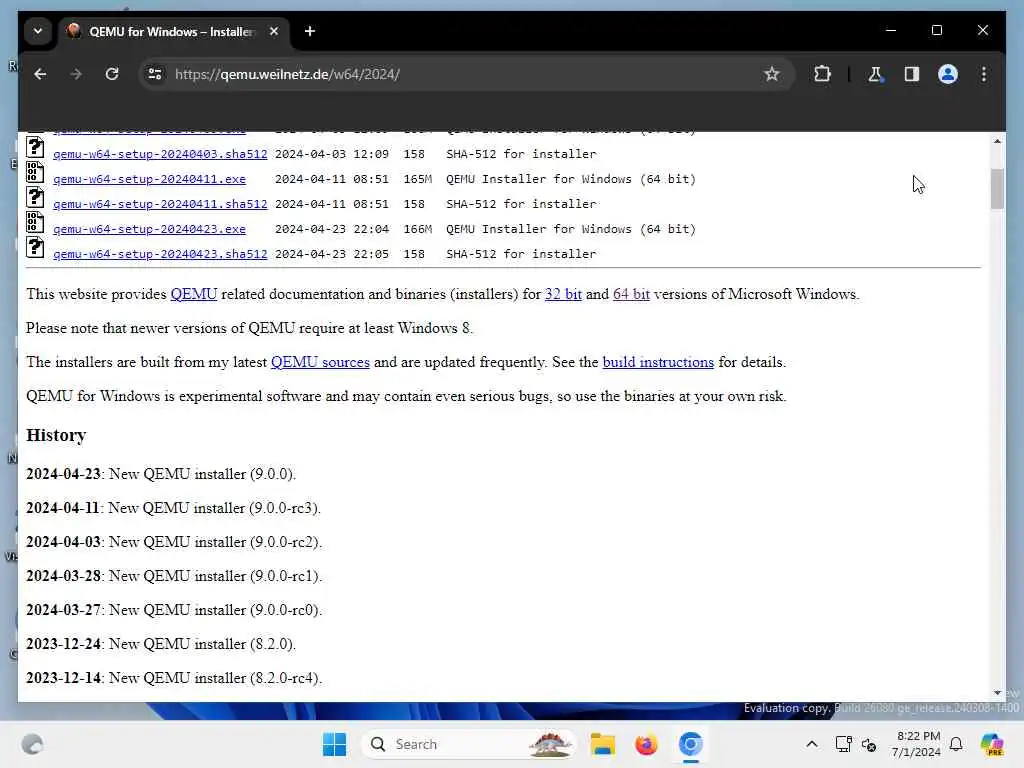Click the '2024-03-28' 9.0.0-rc1 history entry

[x=174, y=576]
